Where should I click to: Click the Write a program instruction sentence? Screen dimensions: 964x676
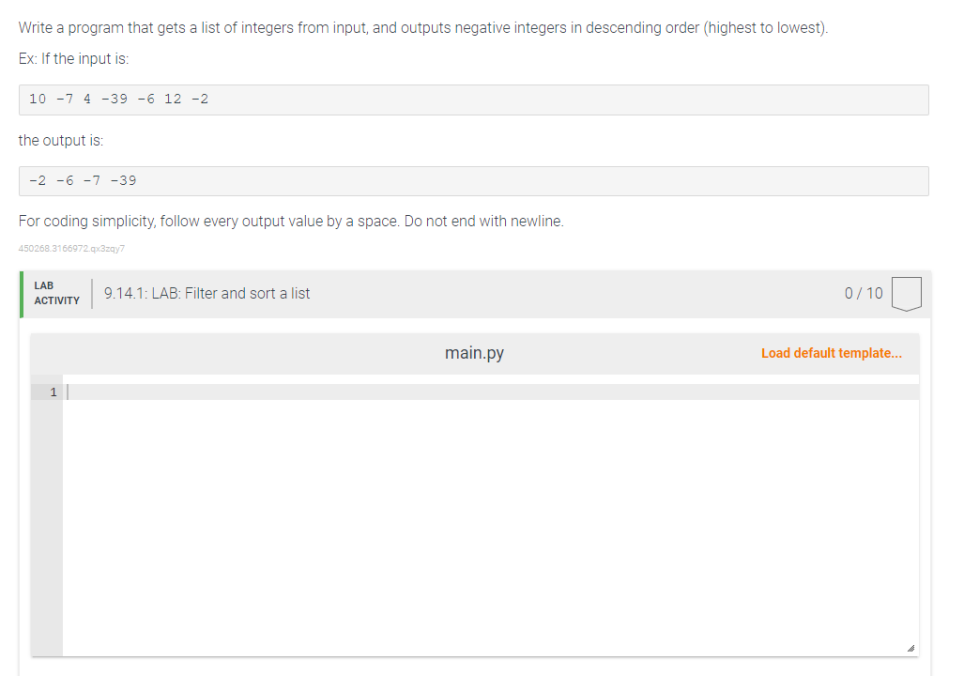point(423,28)
